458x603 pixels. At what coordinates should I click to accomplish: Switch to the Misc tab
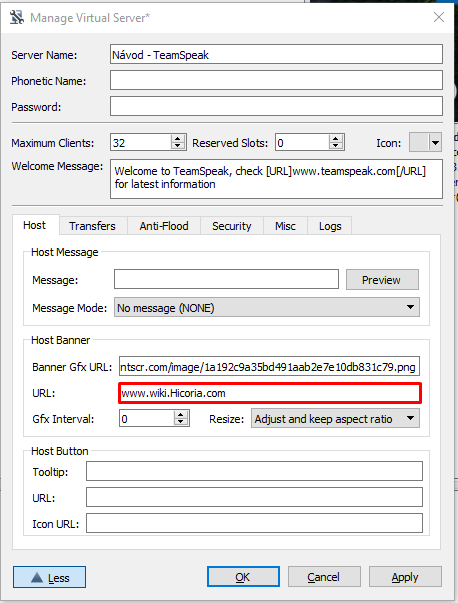(285, 226)
